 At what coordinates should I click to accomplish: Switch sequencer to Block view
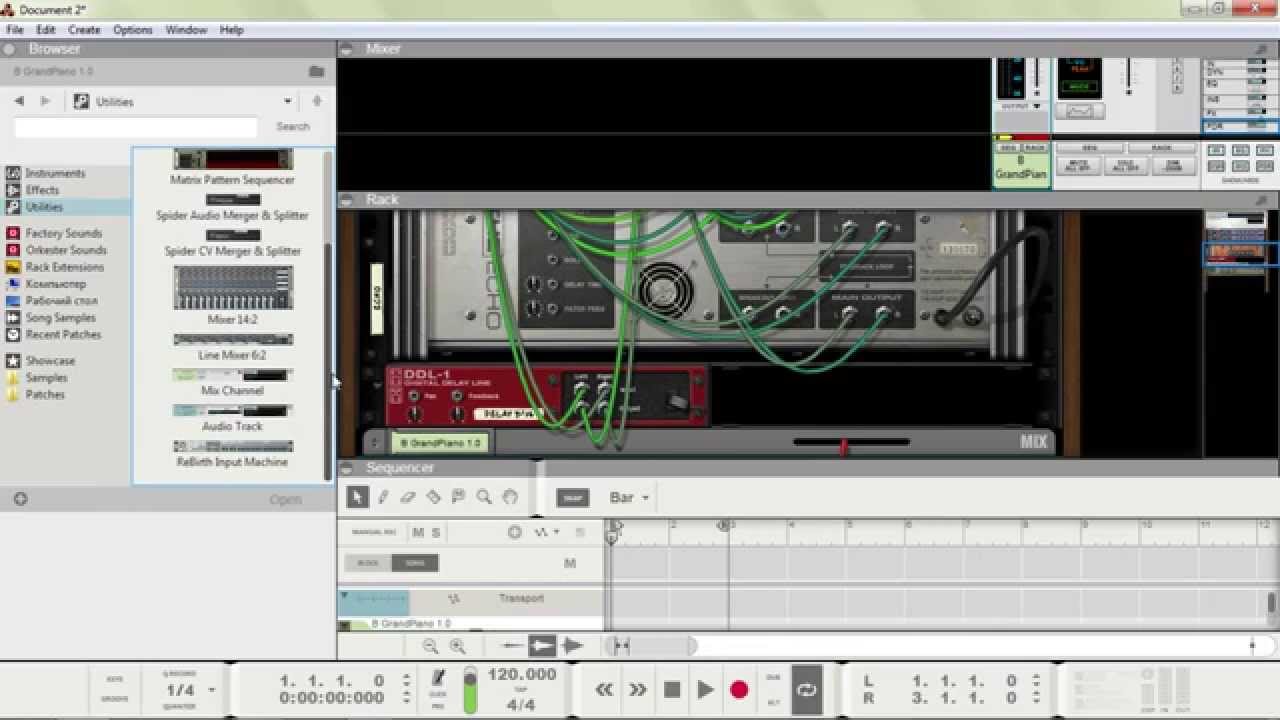coord(368,563)
